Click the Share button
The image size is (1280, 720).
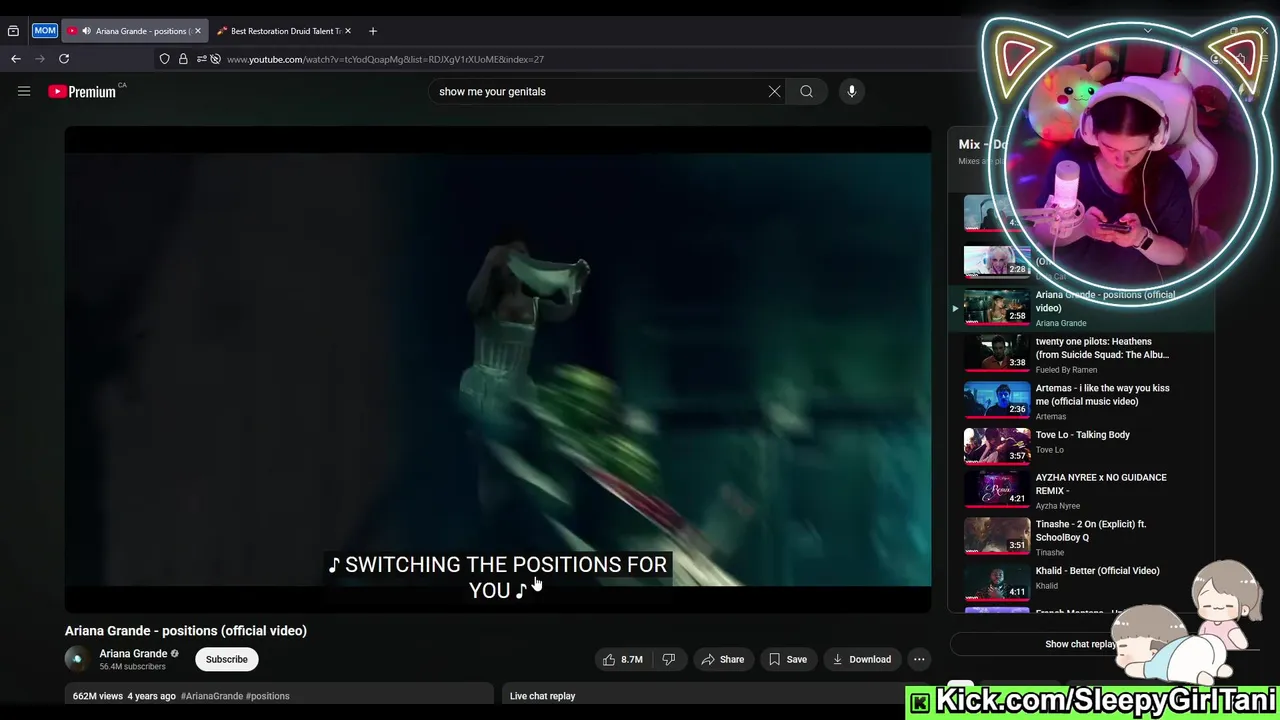[x=723, y=659]
